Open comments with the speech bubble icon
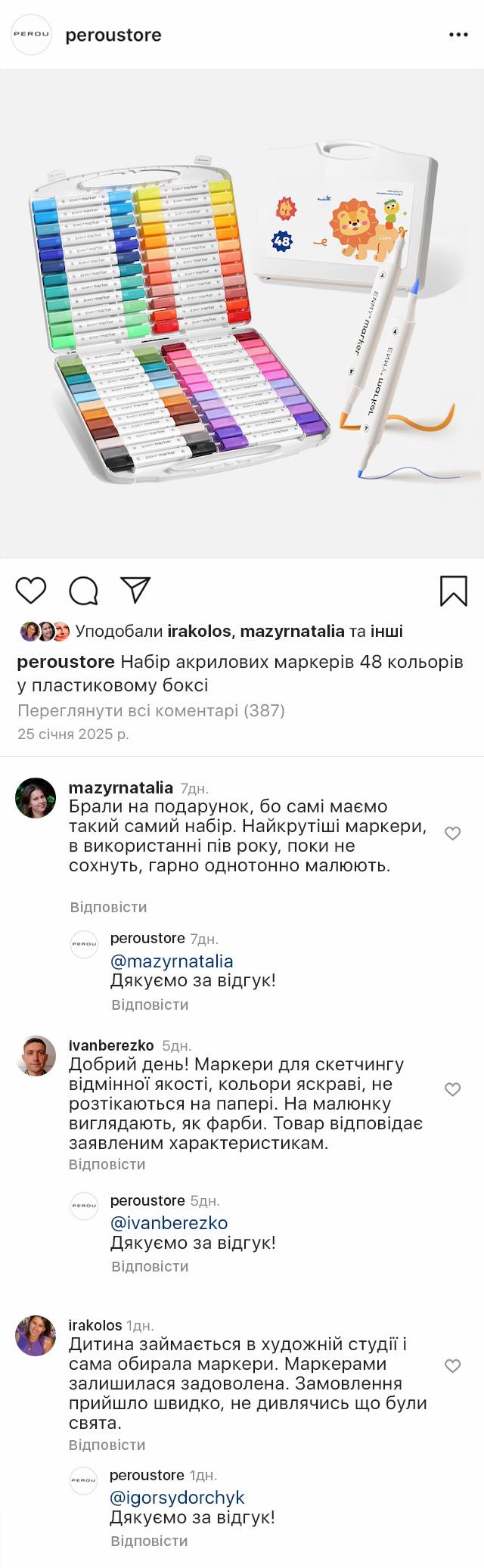This screenshot has width=484, height=1568. click(x=83, y=591)
